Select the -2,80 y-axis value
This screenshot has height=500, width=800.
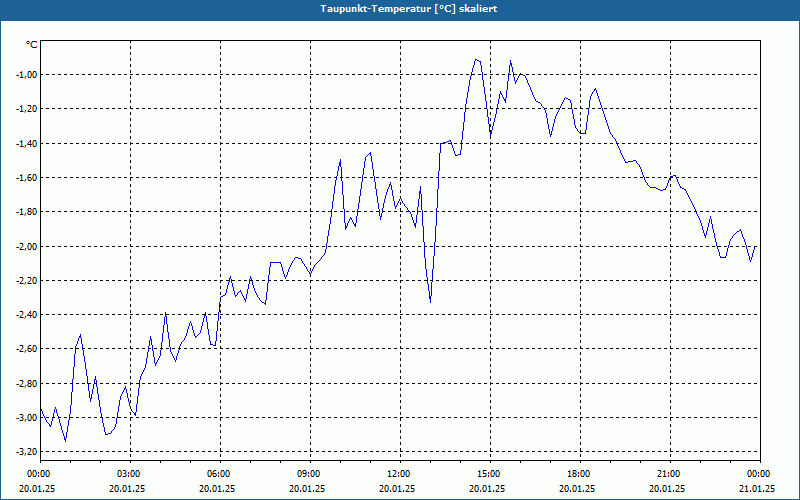(27, 384)
